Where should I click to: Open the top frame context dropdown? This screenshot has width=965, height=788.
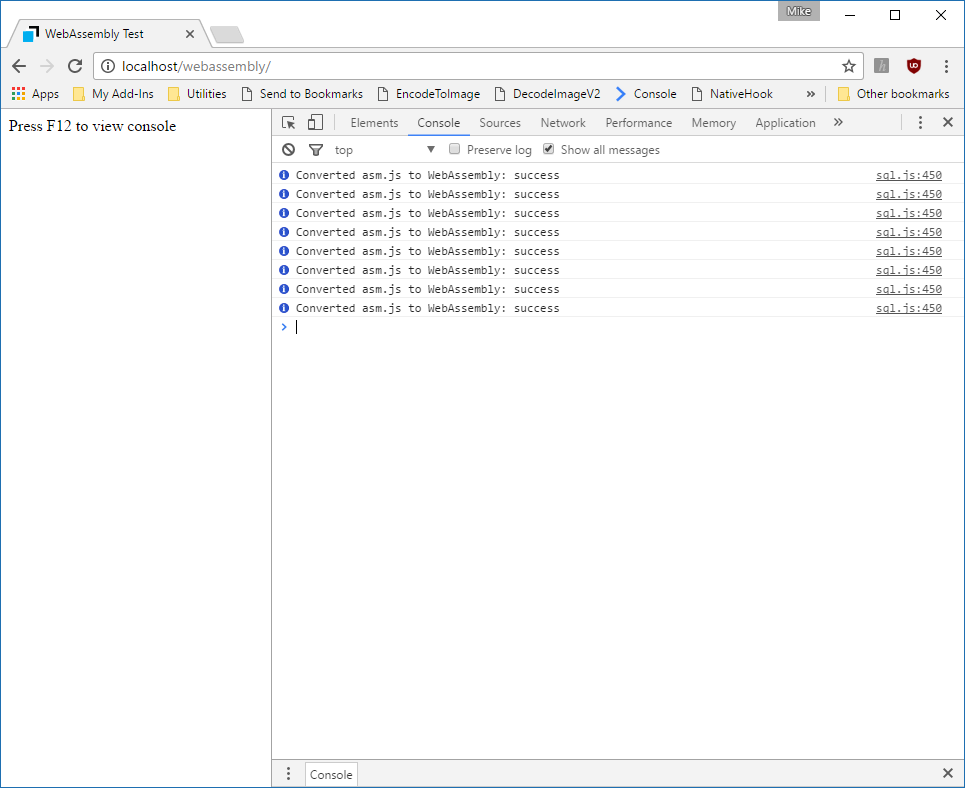[x=385, y=149]
